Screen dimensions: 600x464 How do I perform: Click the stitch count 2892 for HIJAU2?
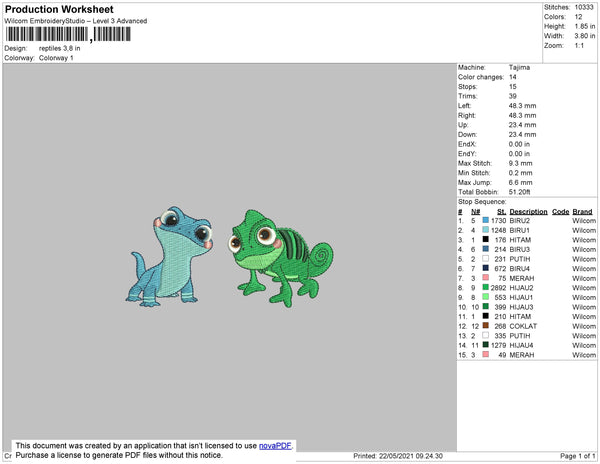(x=498, y=288)
